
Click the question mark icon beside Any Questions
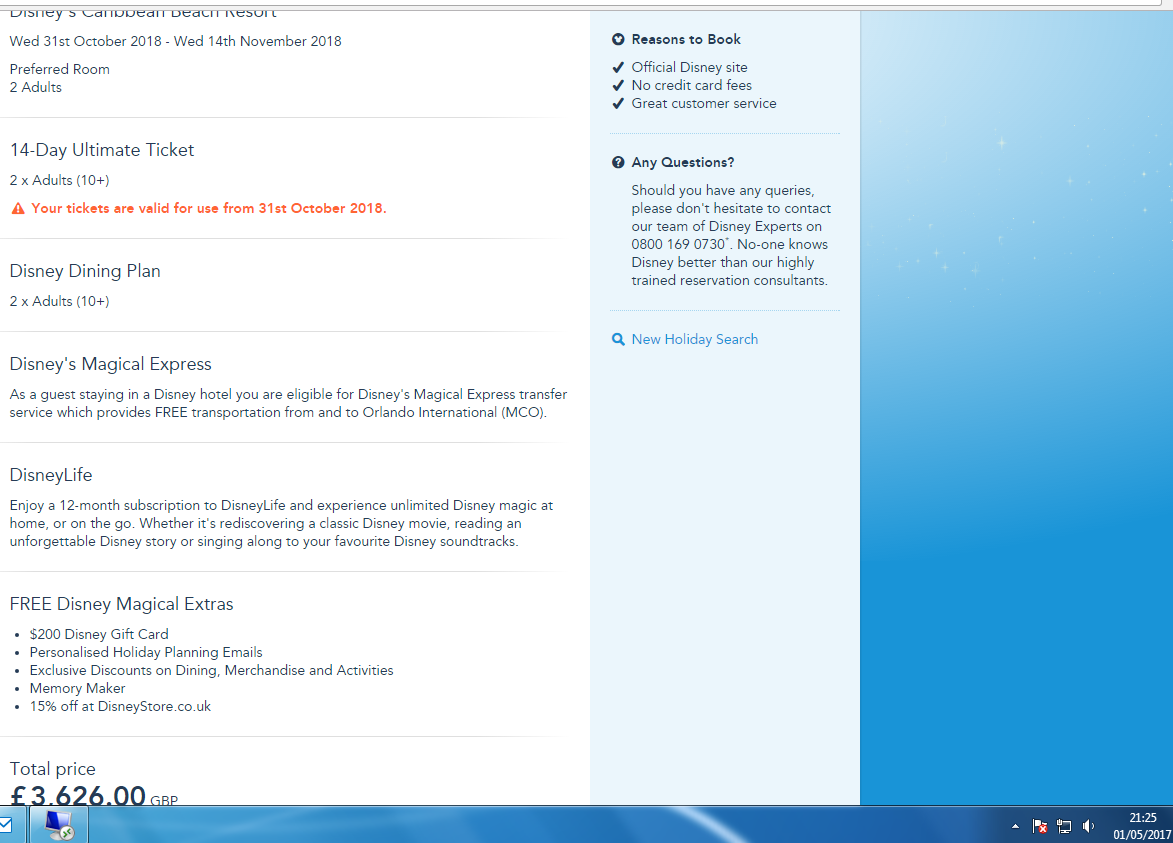pos(618,162)
